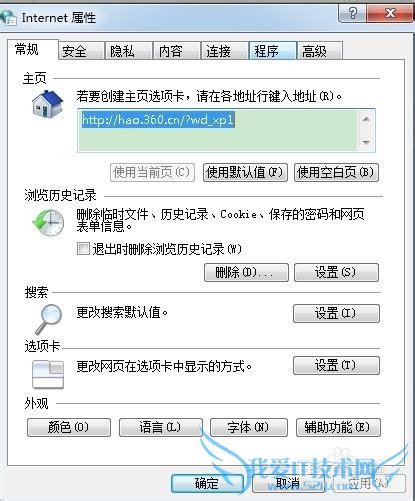Viewport: 415px width, 501px height.
Task: Click 使用空白页 button
Action: pyautogui.click(x=336, y=172)
